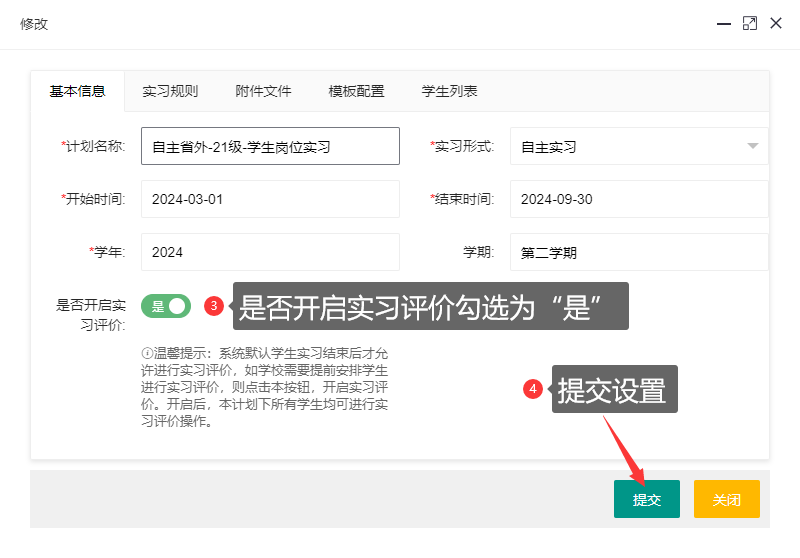Maximize the 修改 dialog window
800x558 pixels.
point(749,23)
